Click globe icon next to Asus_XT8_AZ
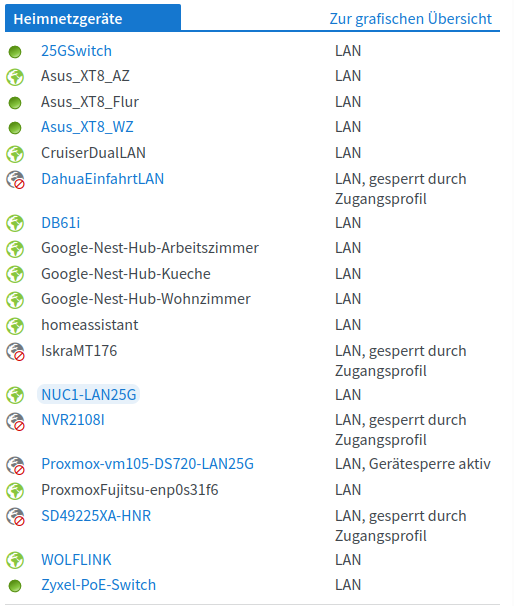The image size is (514, 606). pyautogui.click(x=15, y=77)
